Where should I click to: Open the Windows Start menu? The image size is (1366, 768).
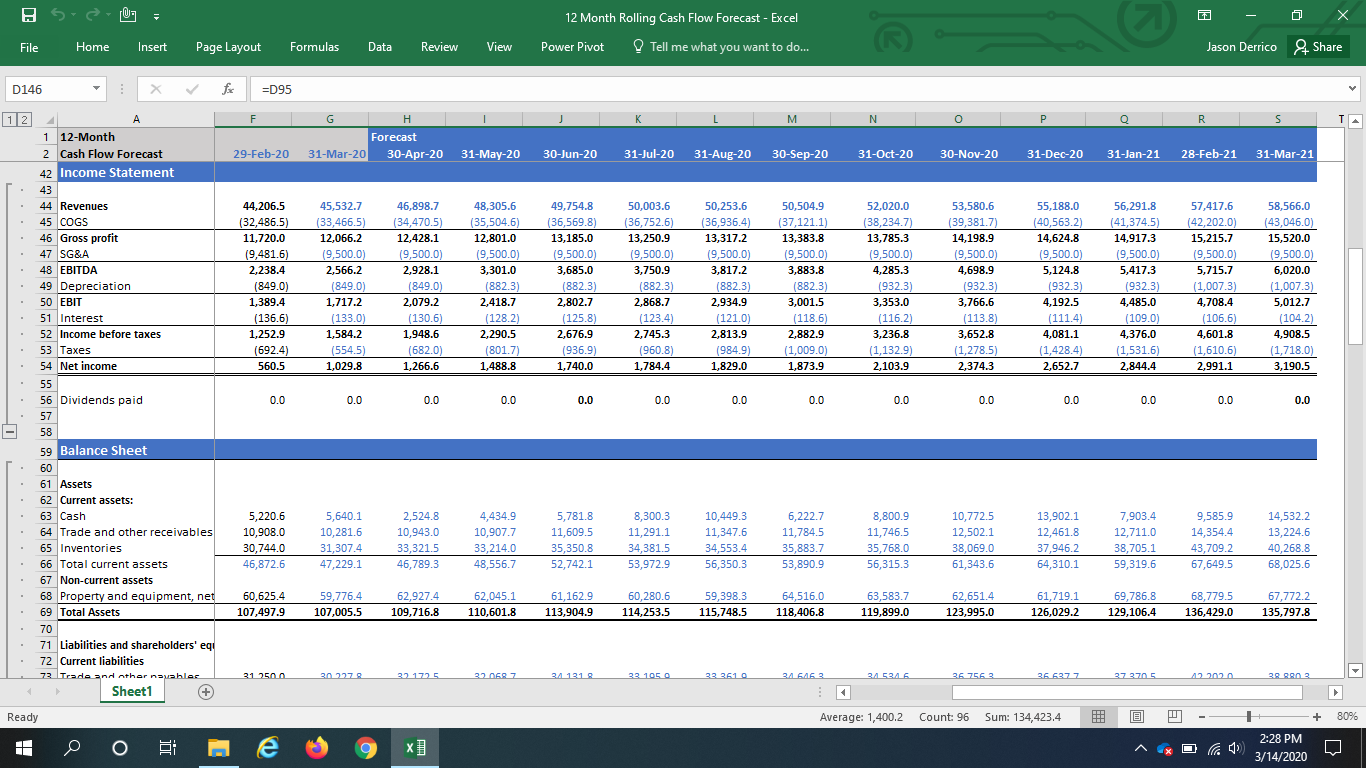coord(23,748)
